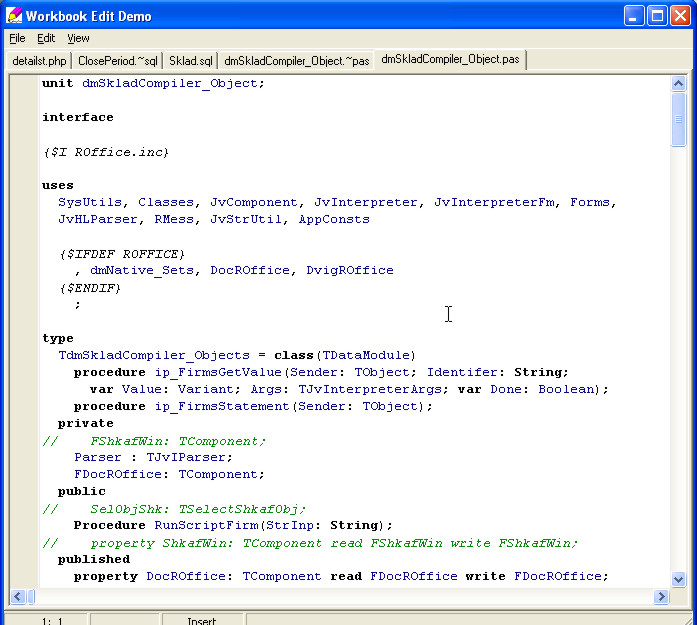
Task: Click the horizontal scrollbar right arrow
Action: coord(661,597)
